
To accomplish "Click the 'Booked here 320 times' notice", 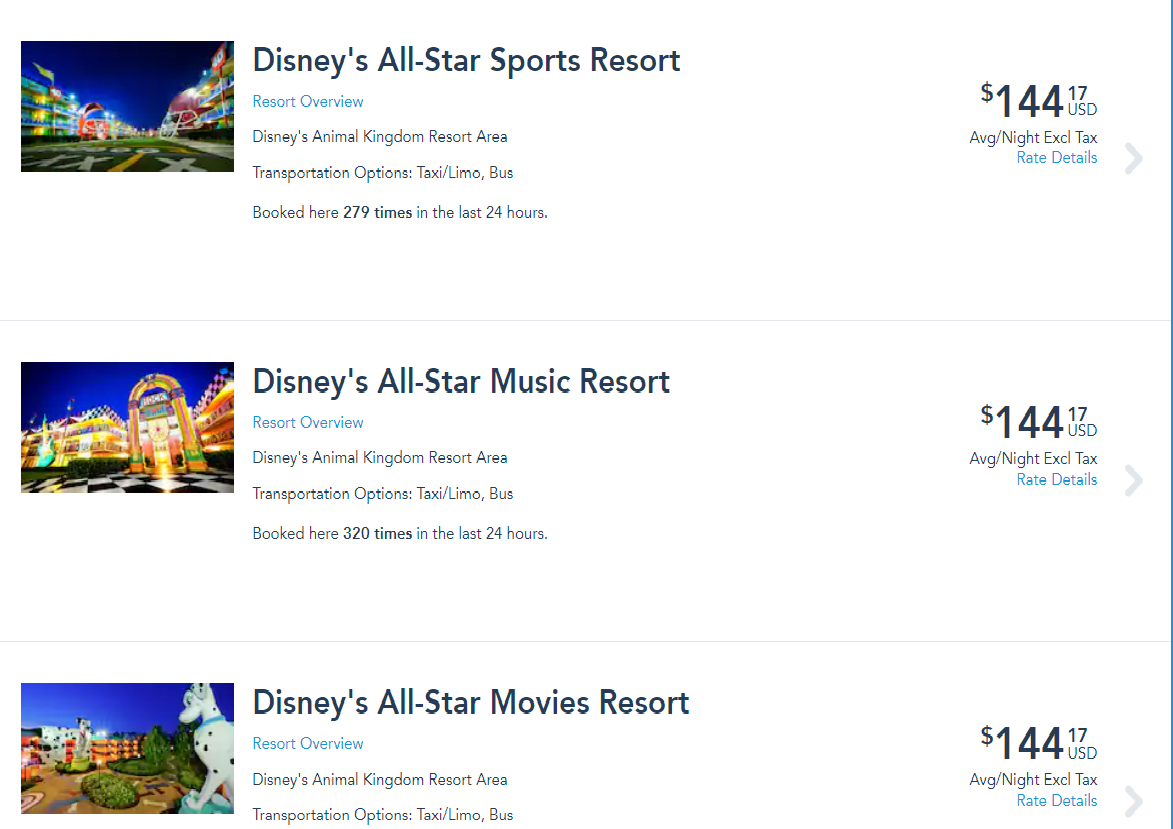I will [x=399, y=533].
